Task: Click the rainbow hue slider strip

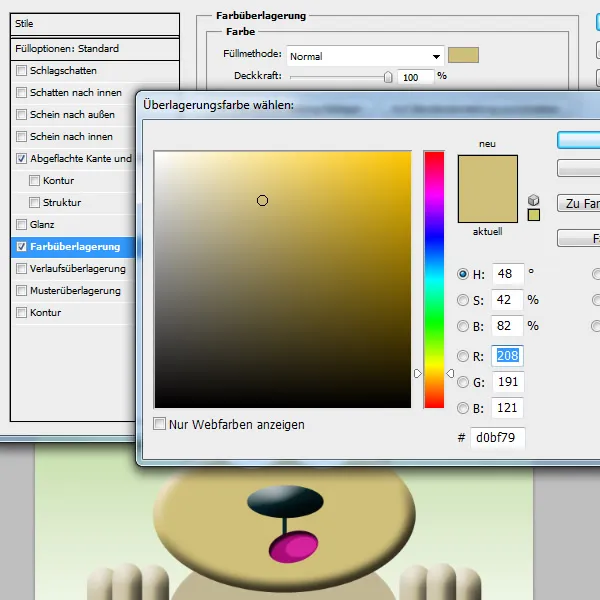Action: tap(434, 280)
